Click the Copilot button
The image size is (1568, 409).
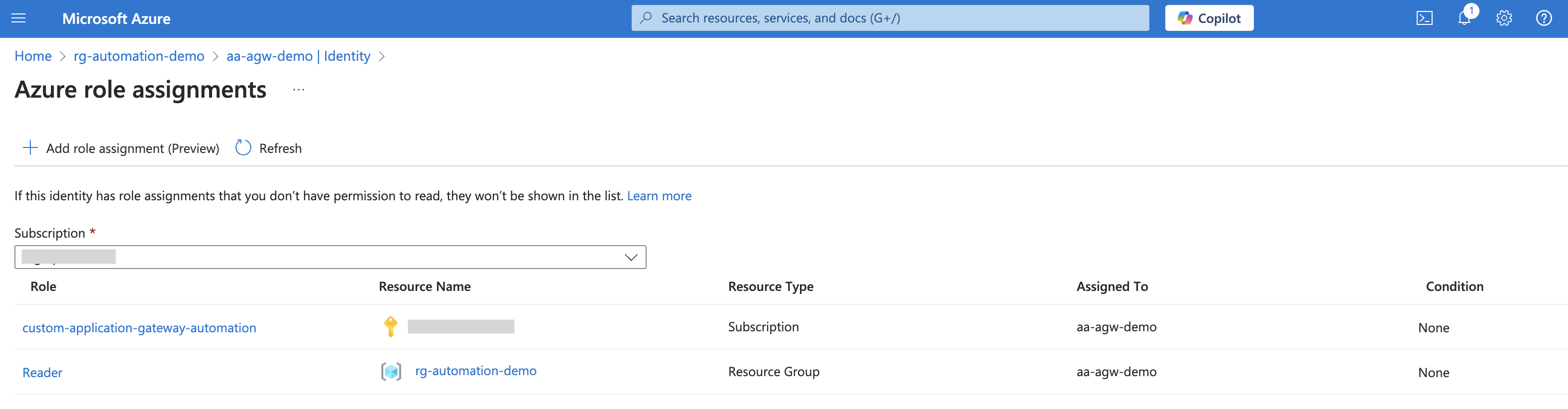tap(1209, 18)
